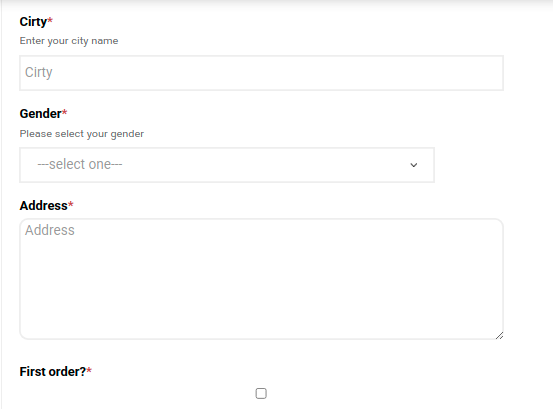Click the red asterisk beside Gender
The width and height of the screenshot is (553, 409).
click(65, 112)
